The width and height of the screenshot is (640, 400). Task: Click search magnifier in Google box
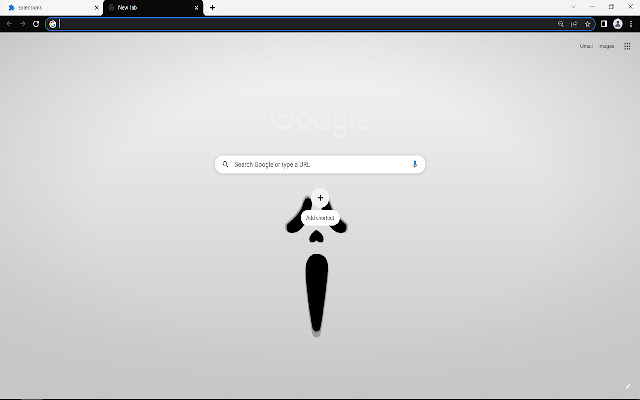(x=225, y=164)
